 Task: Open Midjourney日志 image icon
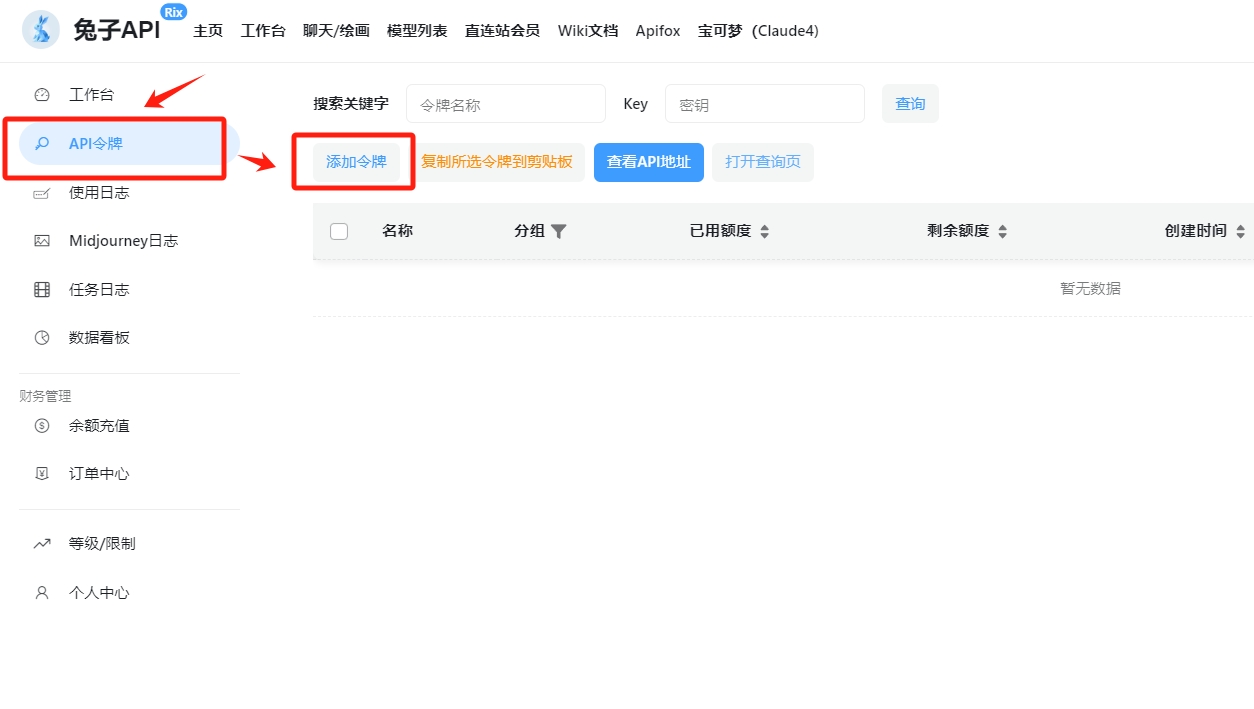tap(42, 241)
